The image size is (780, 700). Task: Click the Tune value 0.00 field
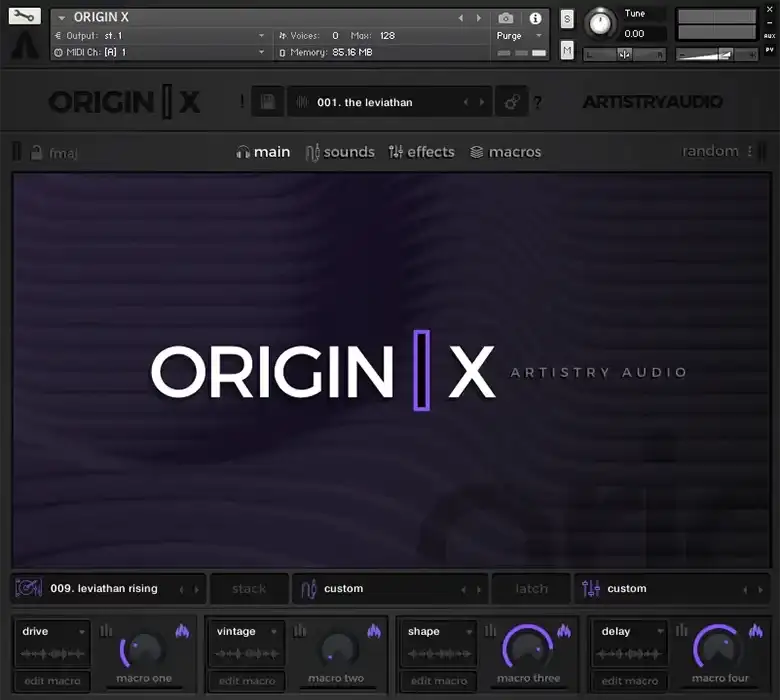(x=643, y=34)
